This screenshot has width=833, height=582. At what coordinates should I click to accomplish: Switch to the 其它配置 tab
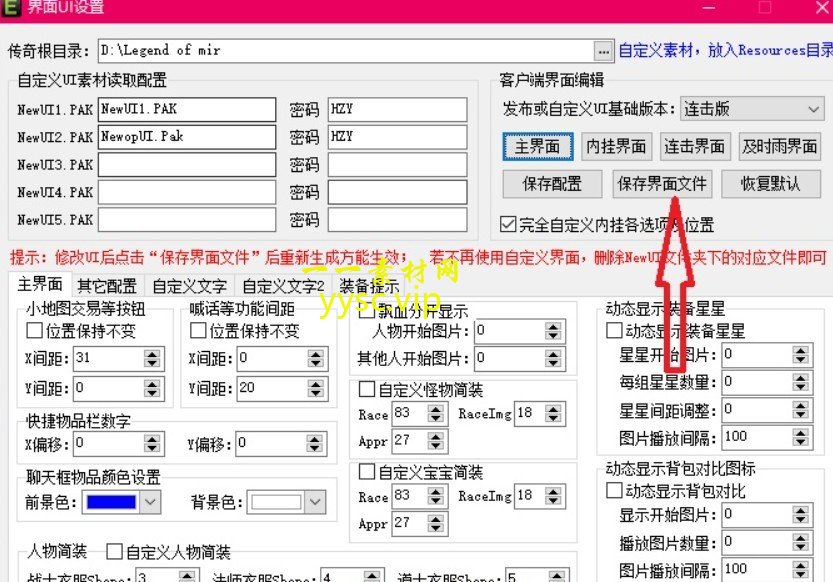coord(107,286)
